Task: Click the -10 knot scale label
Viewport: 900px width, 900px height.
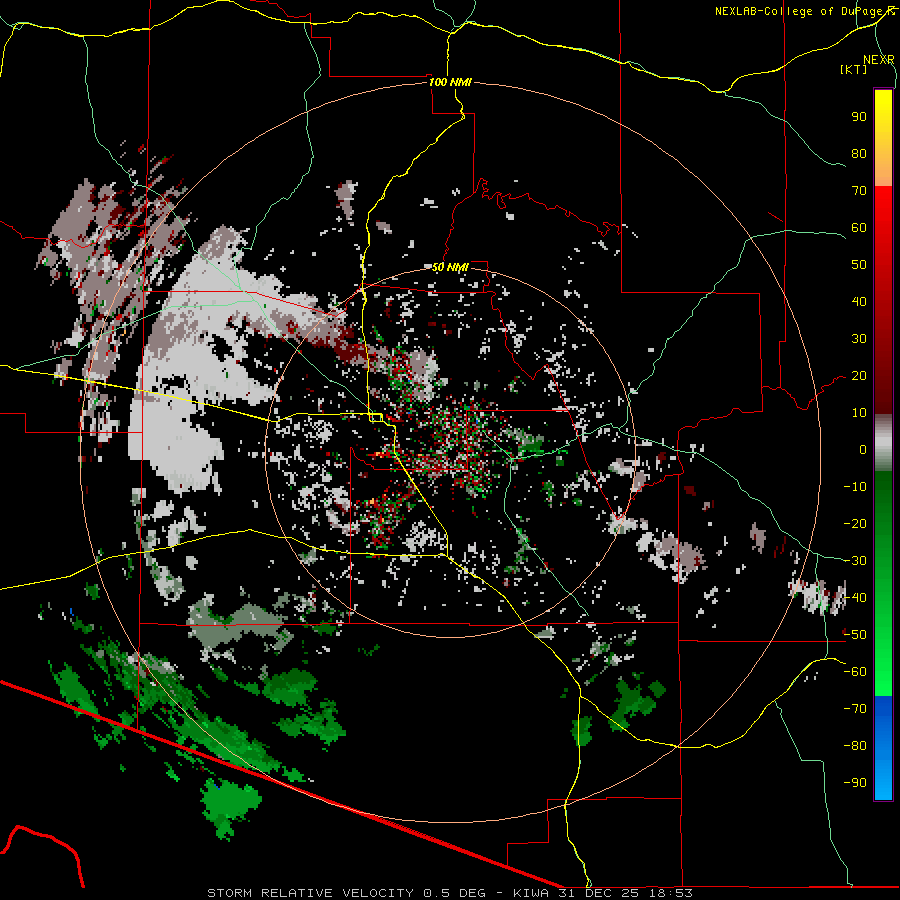Action: [x=855, y=487]
